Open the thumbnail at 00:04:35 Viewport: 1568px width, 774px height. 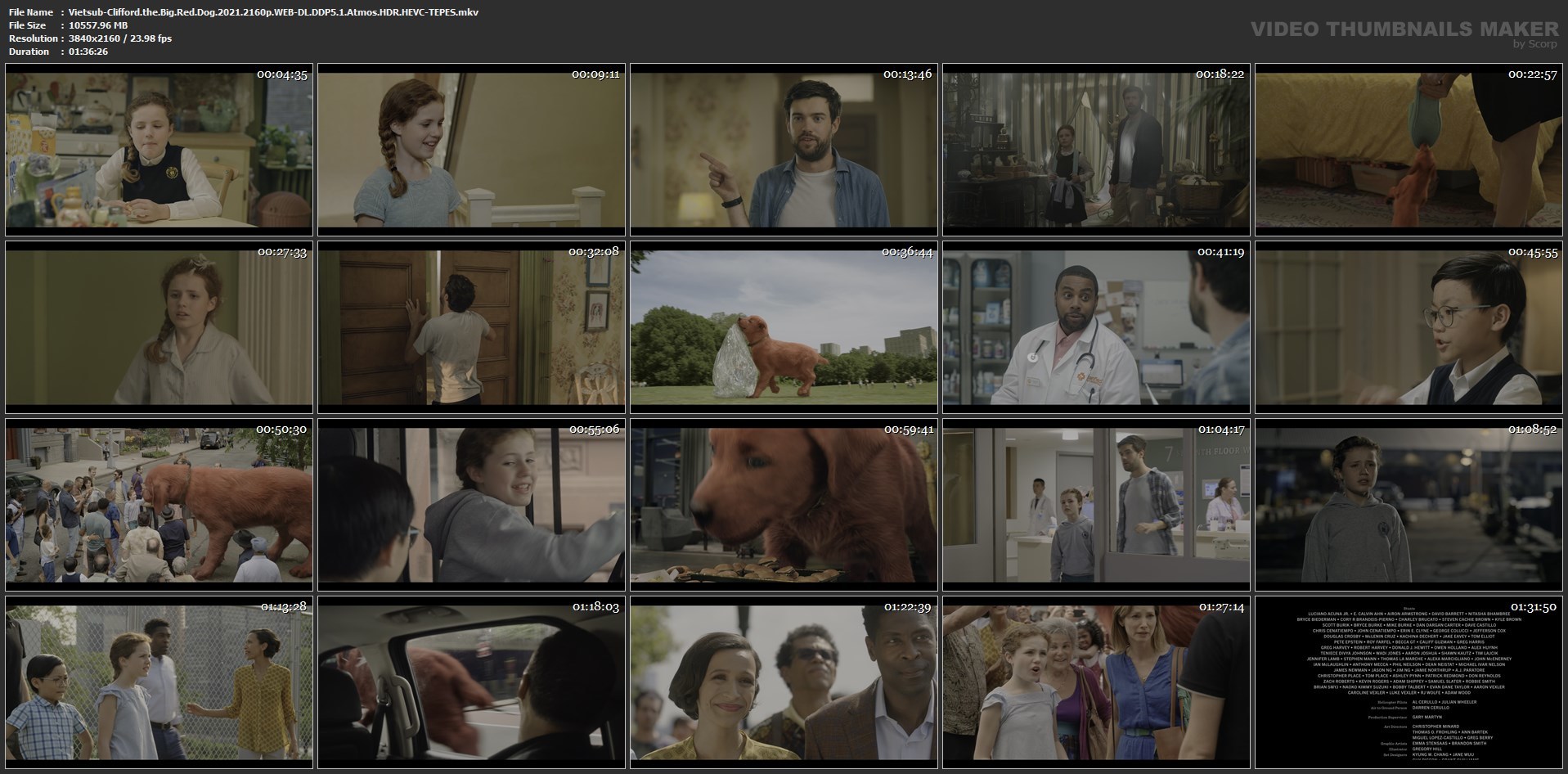[159, 150]
